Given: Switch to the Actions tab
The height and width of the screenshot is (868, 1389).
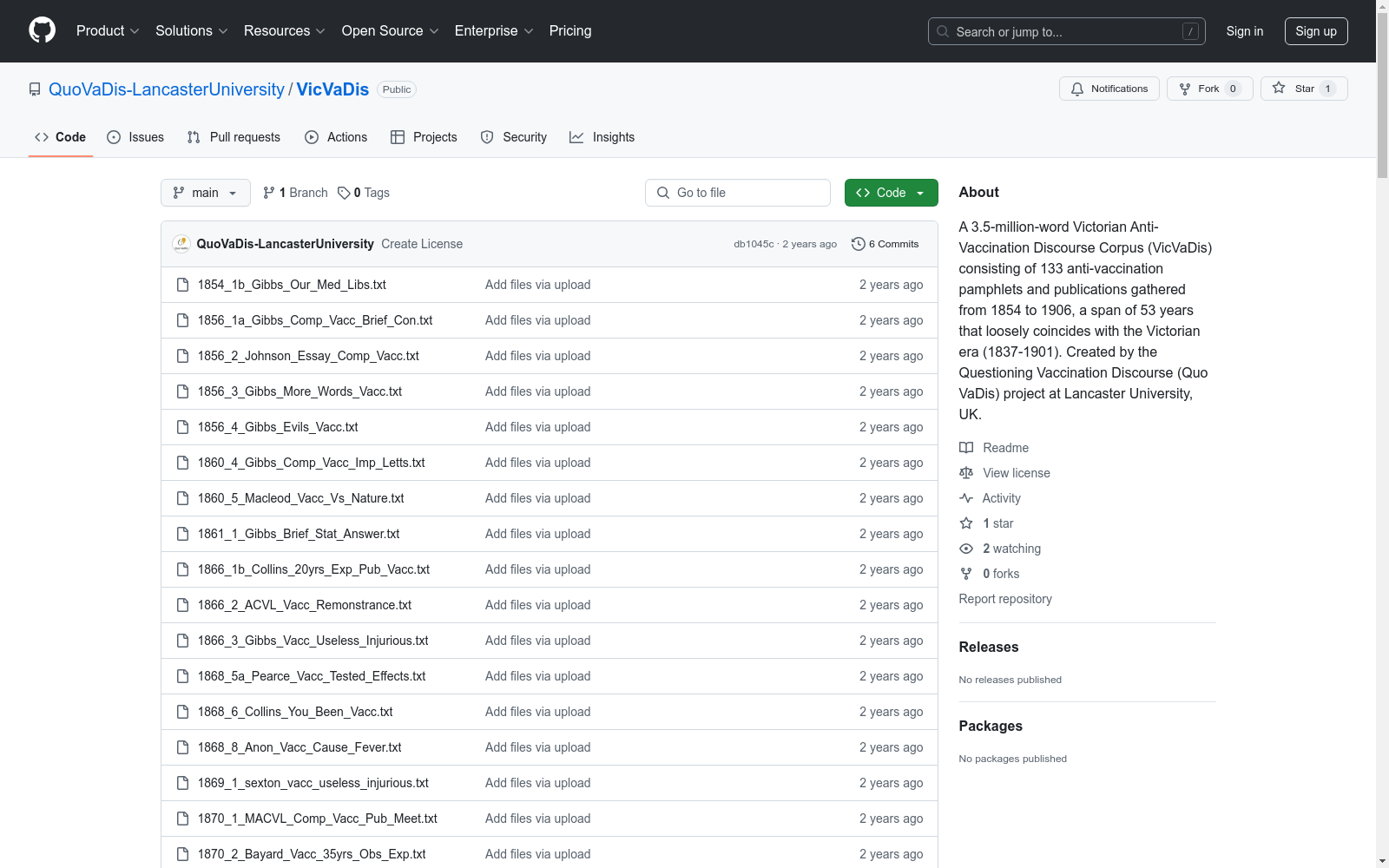Looking at the screenshot, I should 336,137.
